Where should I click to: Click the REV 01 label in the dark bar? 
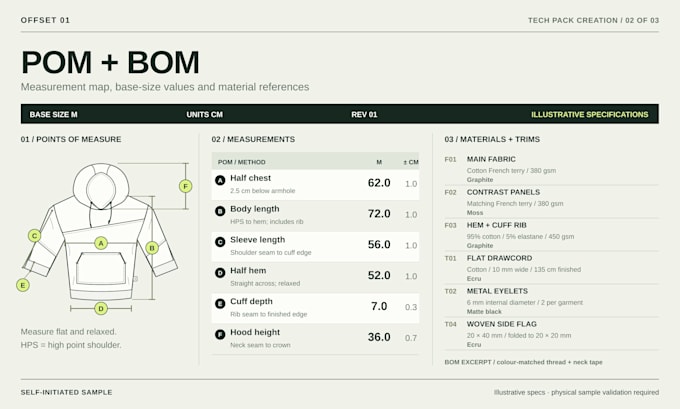[x=364, y=115]
